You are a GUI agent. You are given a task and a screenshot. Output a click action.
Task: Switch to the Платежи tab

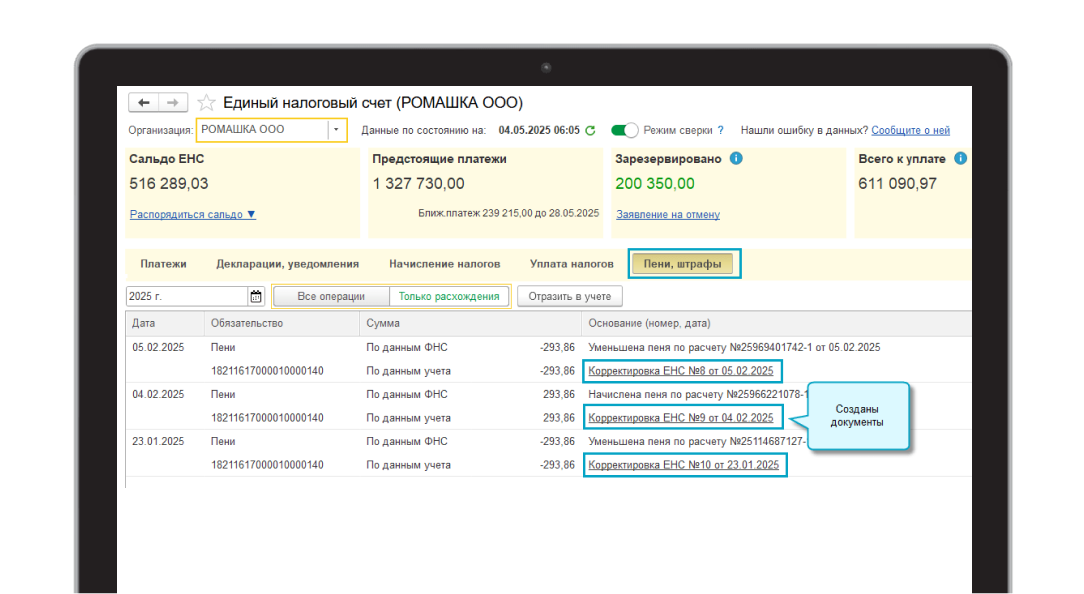pyautogui.click(x=163, y=264)
